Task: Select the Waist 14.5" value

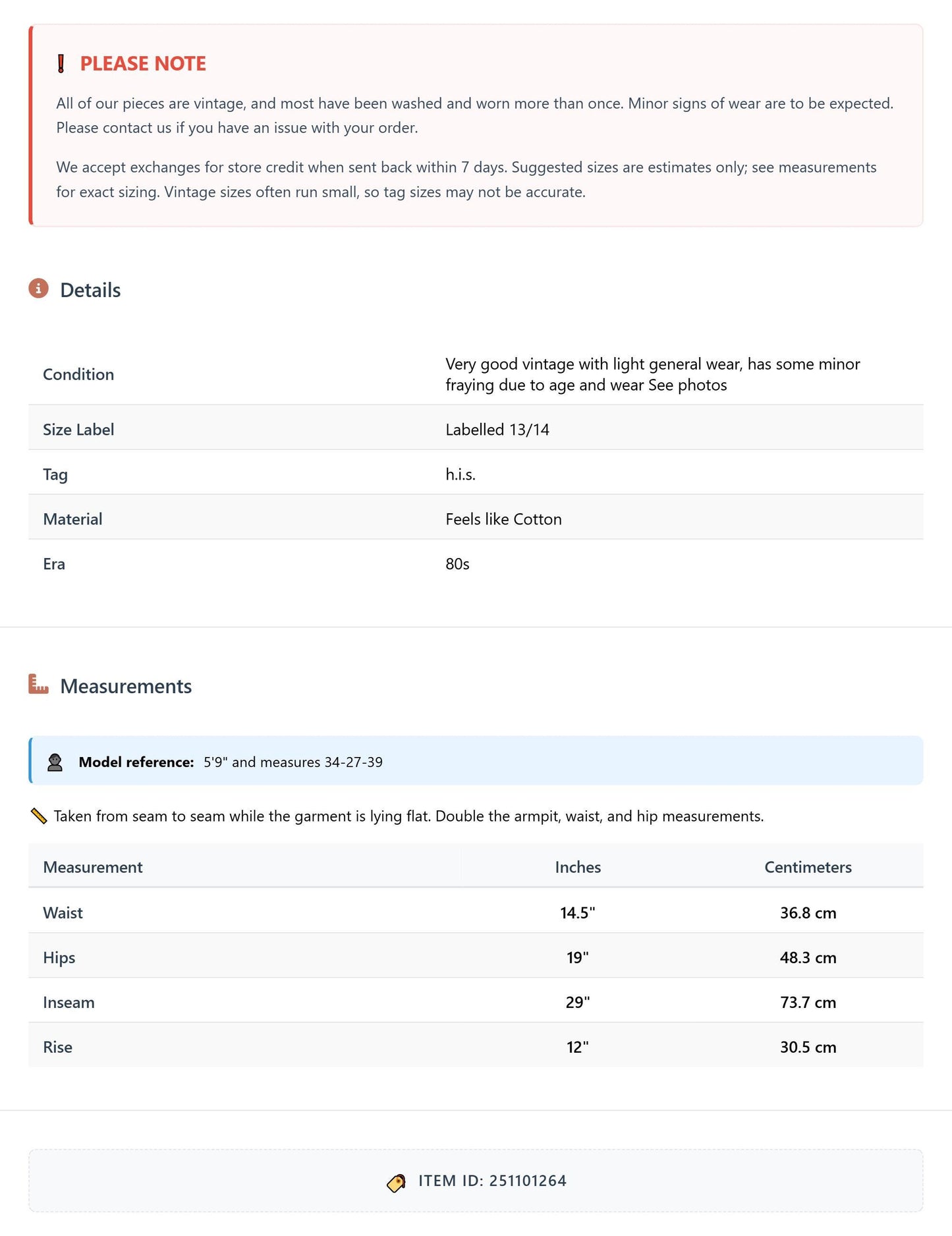Action: click(x=578, y=913)
